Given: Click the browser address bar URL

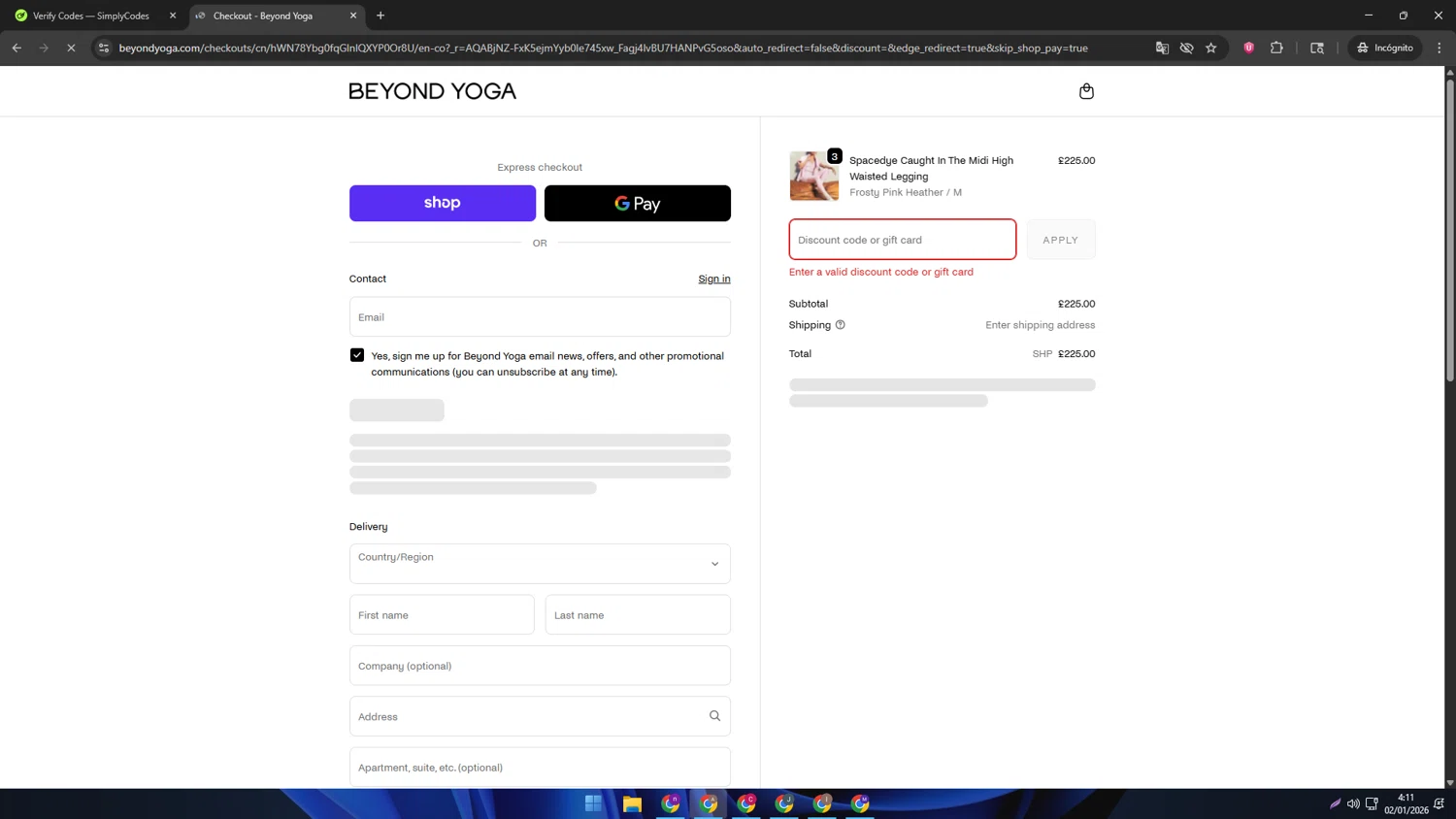Looking at the screenshot, I should click(x=603, y=48).
